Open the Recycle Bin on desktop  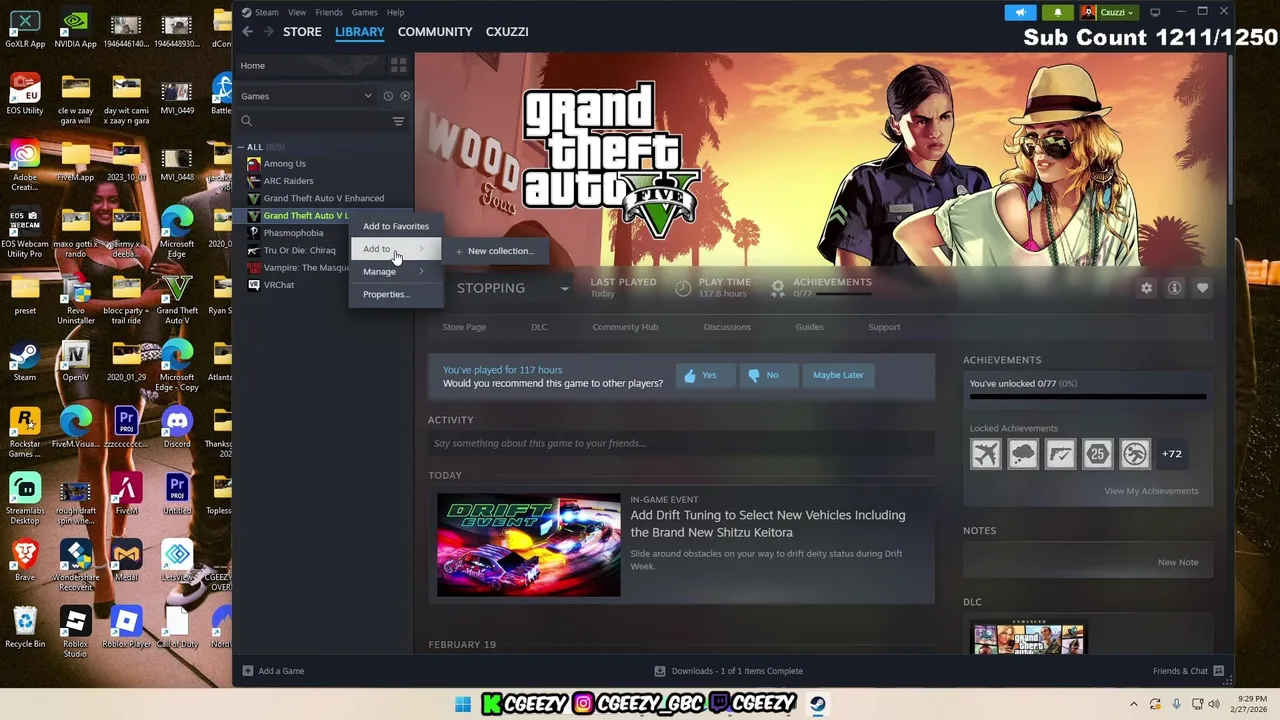tap(25, 627)
